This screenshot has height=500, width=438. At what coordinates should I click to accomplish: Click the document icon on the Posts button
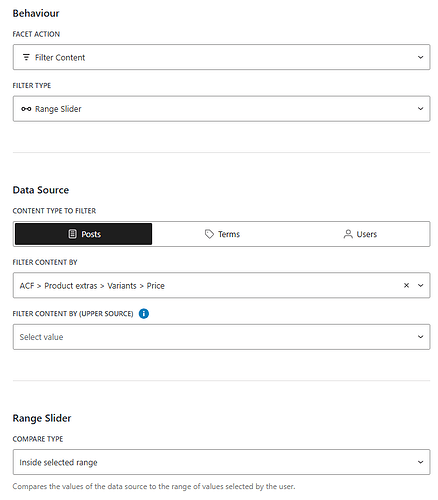click(x=72, y=234)
